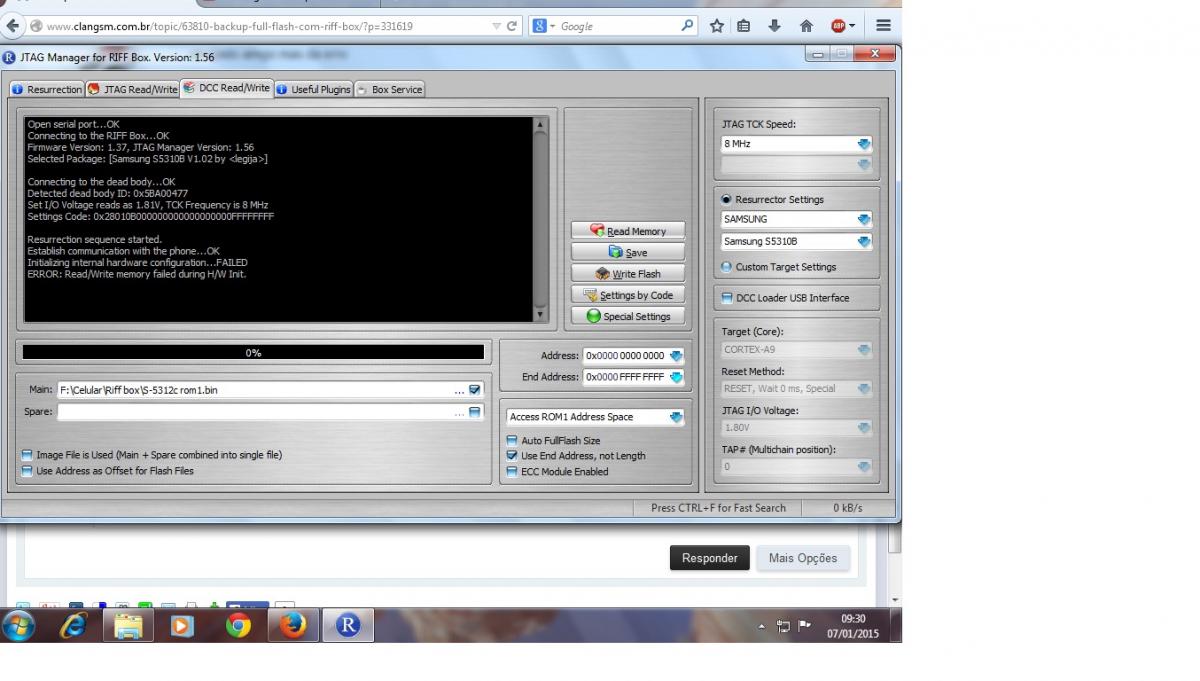Open Settings by Code

[x=628, y=295]
